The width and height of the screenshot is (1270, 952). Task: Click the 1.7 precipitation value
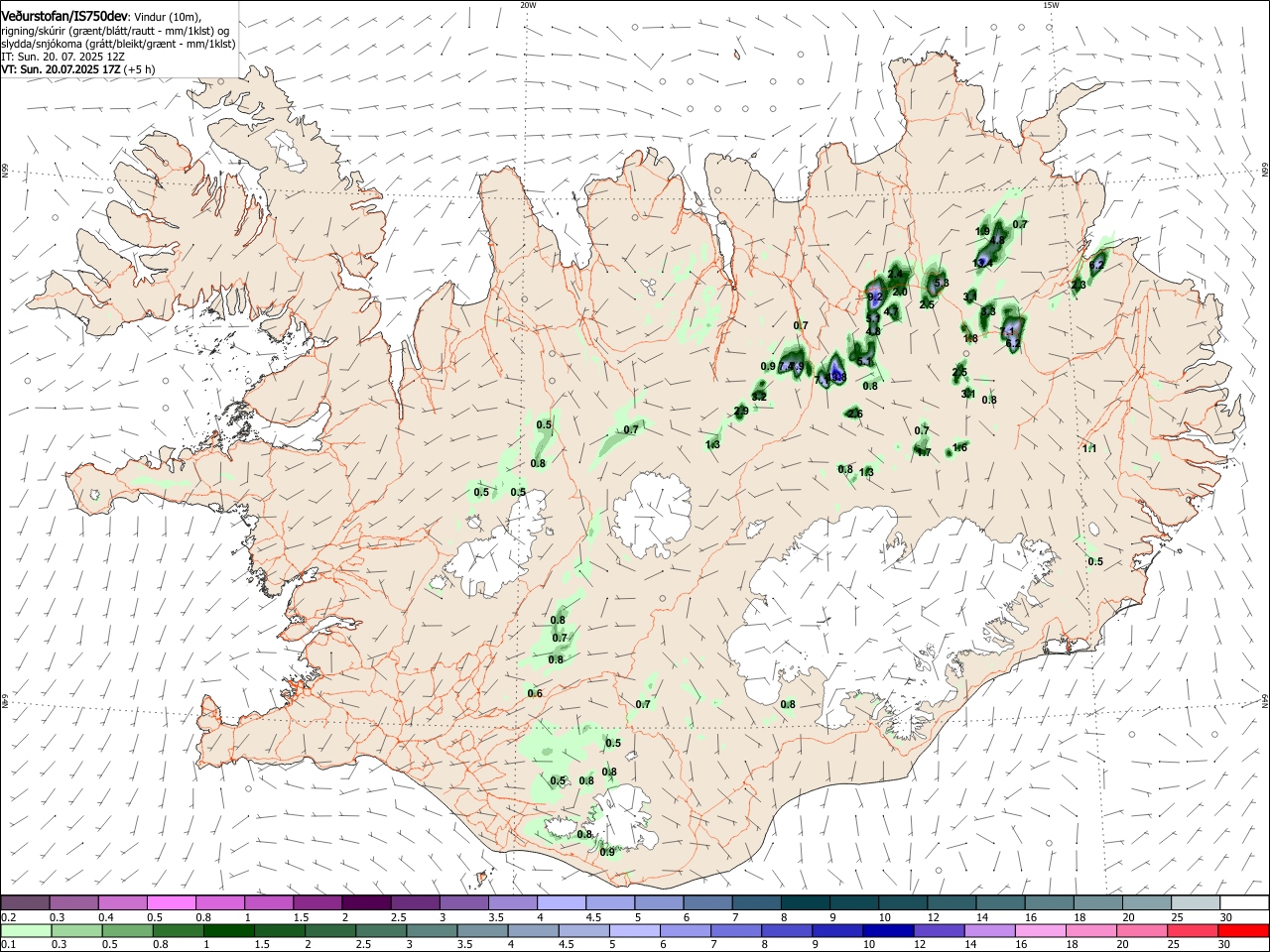(x=924, y=452)
